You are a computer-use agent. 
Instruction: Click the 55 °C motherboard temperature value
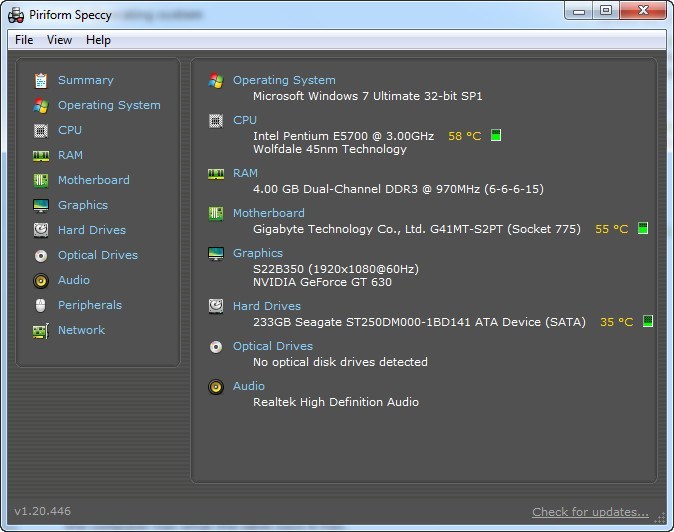pyautogui.click(x=611, y=229)
